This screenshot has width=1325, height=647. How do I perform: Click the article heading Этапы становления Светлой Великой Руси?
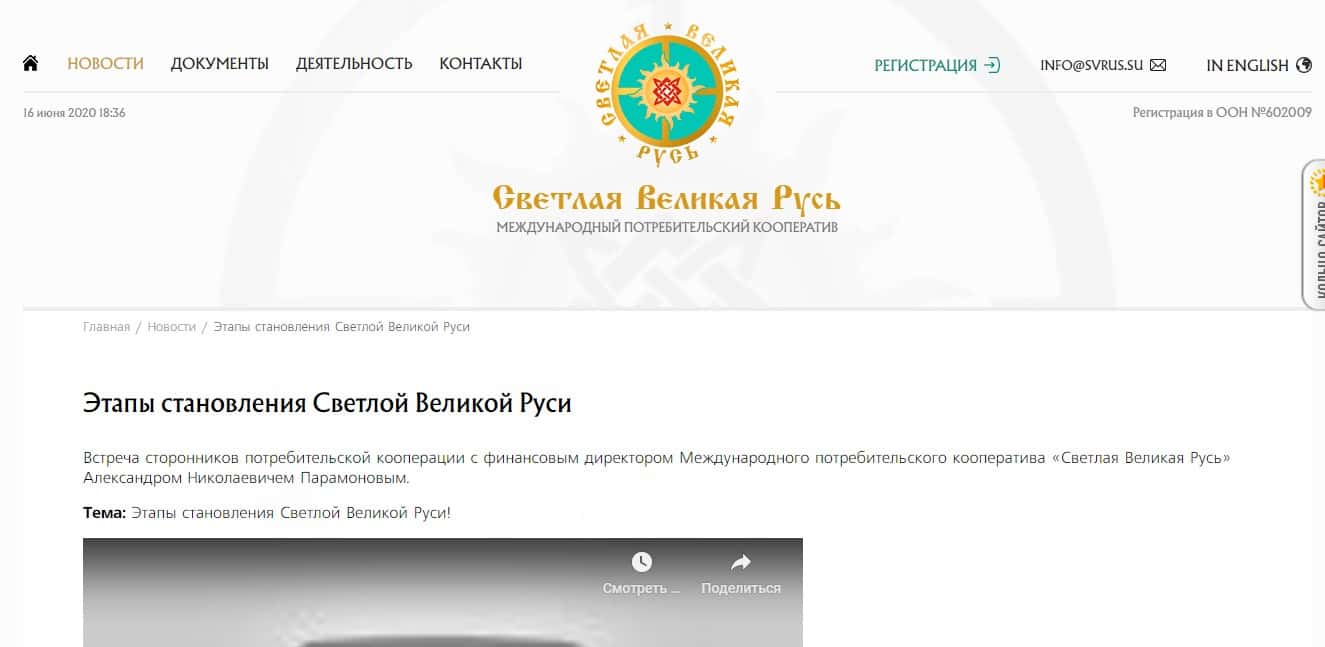[327, 404]
